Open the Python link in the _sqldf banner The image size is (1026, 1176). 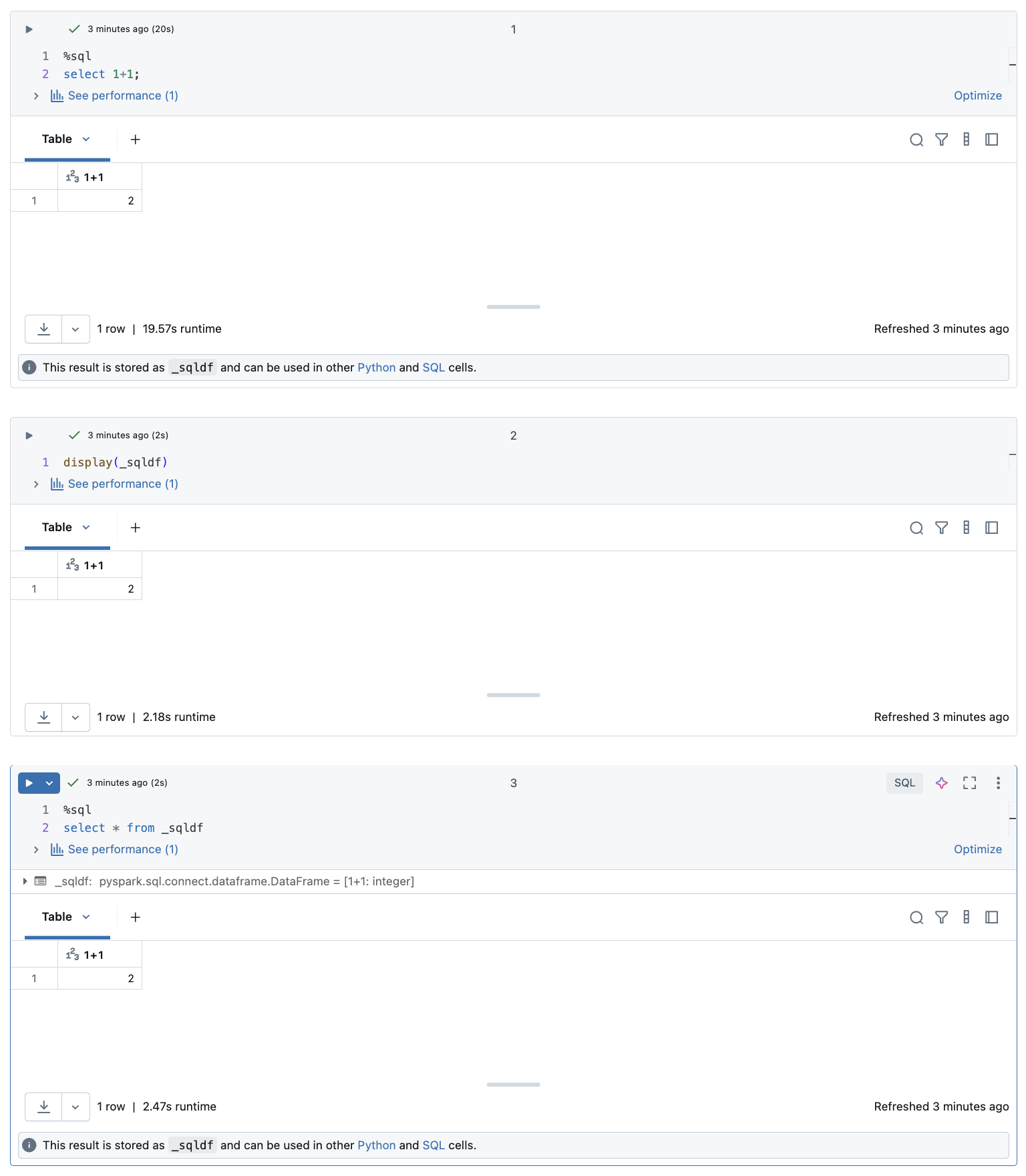tap(376, 367)
